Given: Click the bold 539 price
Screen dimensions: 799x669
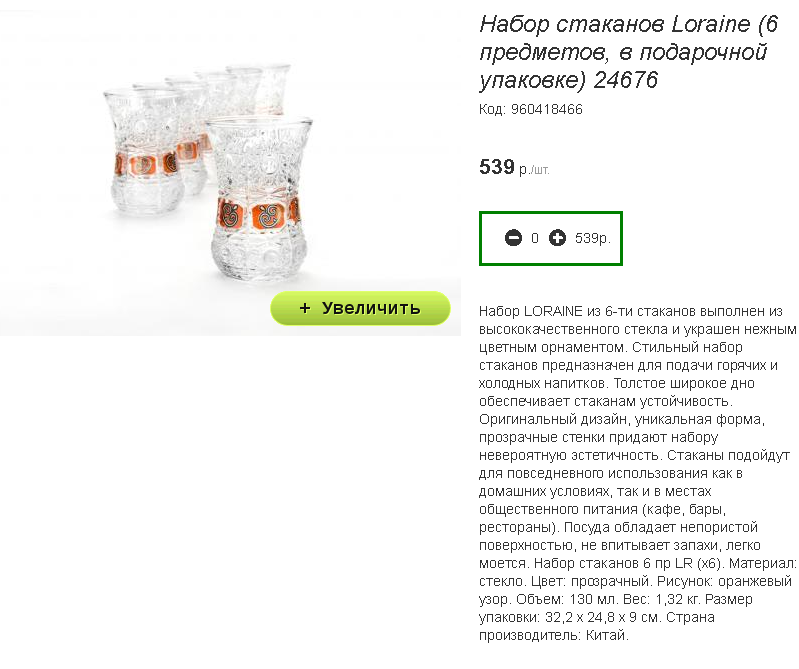Looking at the screenshot, I should pyautogui.click(x=497, y=167).
